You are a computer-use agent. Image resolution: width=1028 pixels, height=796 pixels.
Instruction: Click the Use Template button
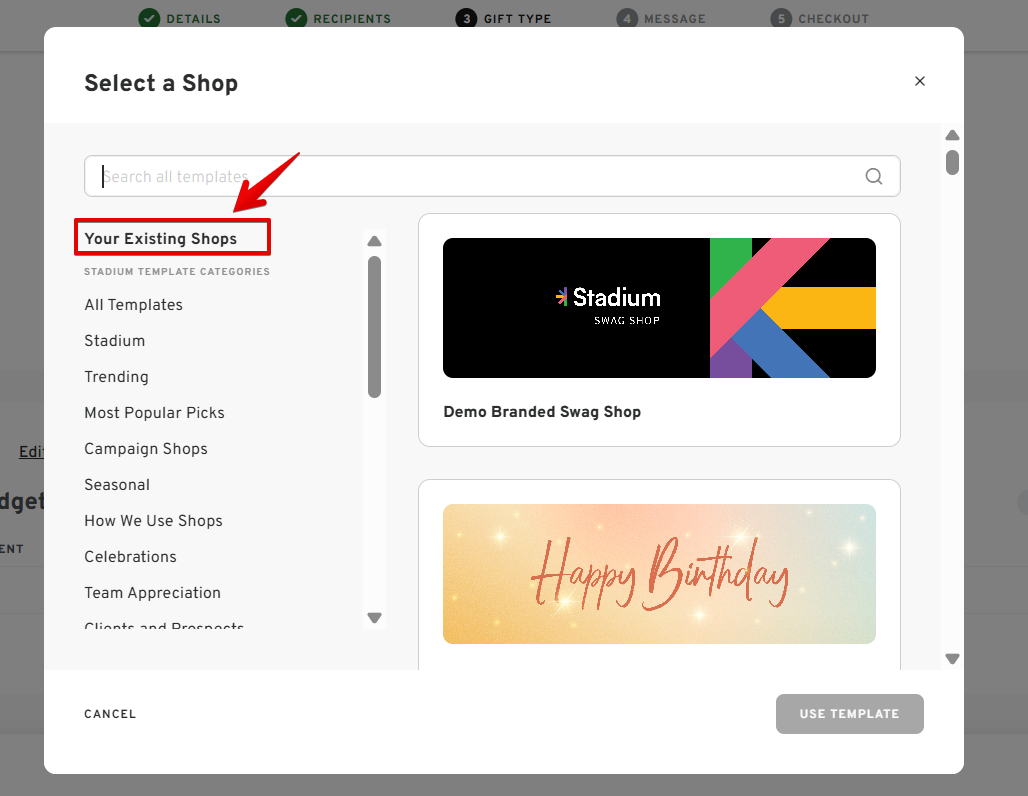point(849,714)
